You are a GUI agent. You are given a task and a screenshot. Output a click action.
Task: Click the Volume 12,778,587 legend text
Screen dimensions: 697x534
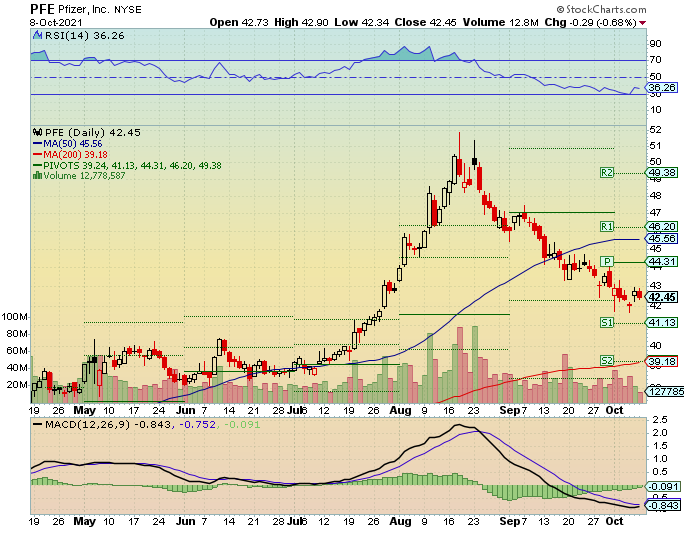(x=84, y=176)
